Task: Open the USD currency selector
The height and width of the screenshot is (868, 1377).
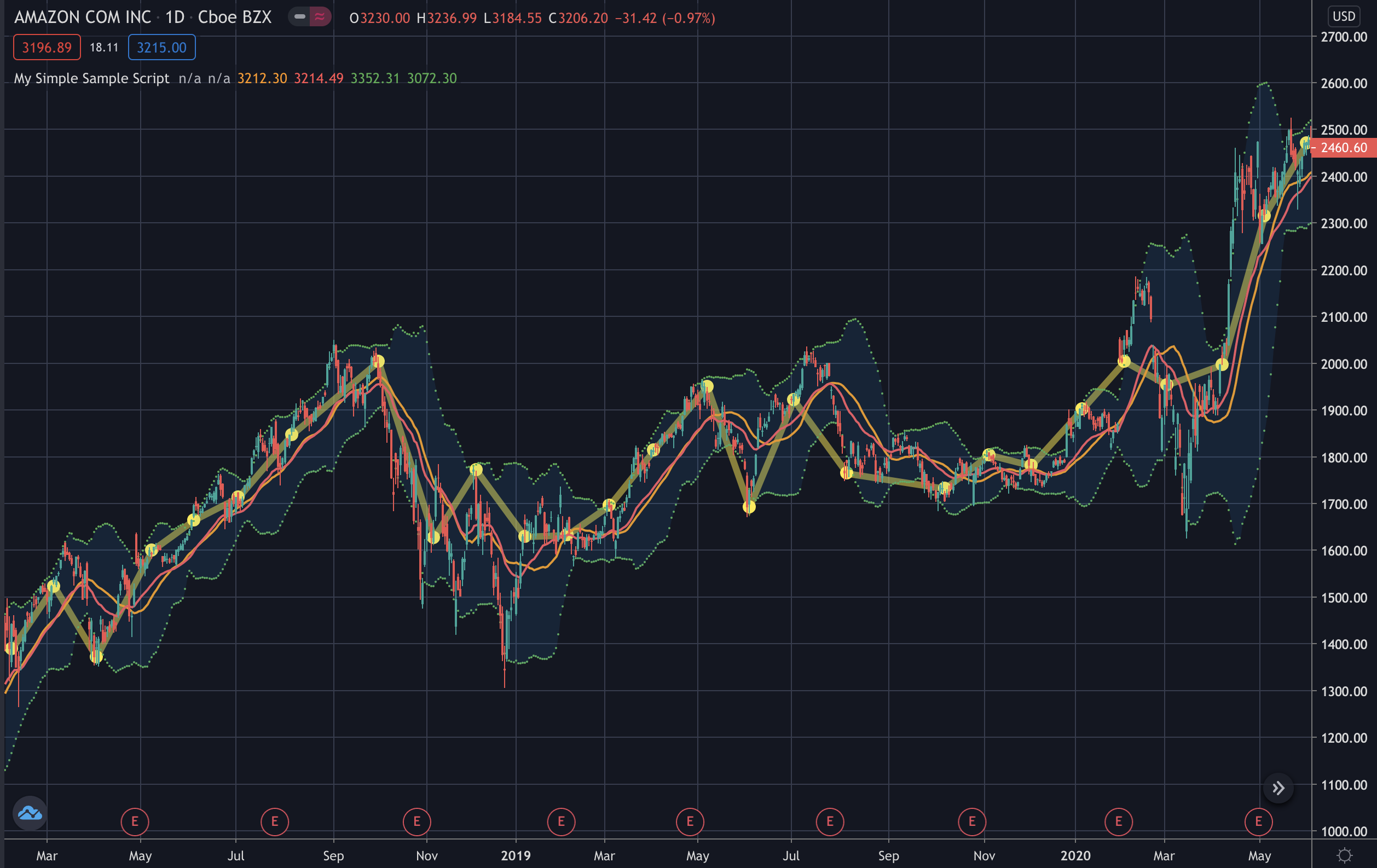Action: click(1344, 16)
